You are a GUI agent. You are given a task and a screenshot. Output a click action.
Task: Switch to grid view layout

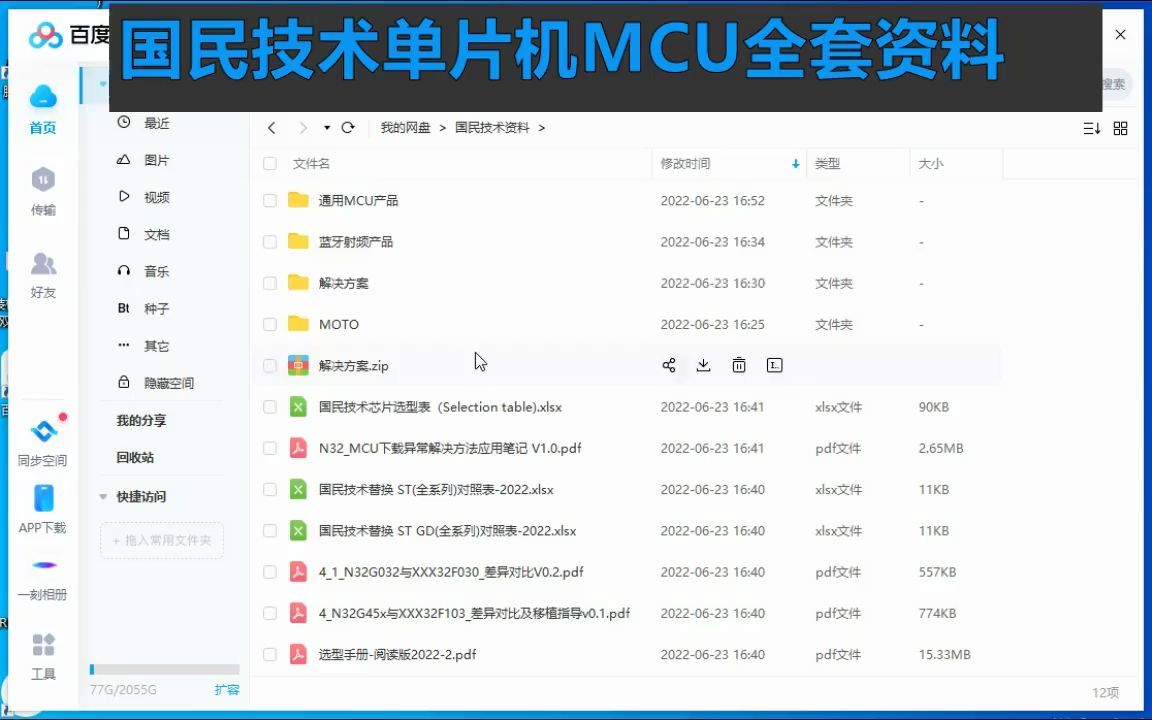click(1121, 128)
